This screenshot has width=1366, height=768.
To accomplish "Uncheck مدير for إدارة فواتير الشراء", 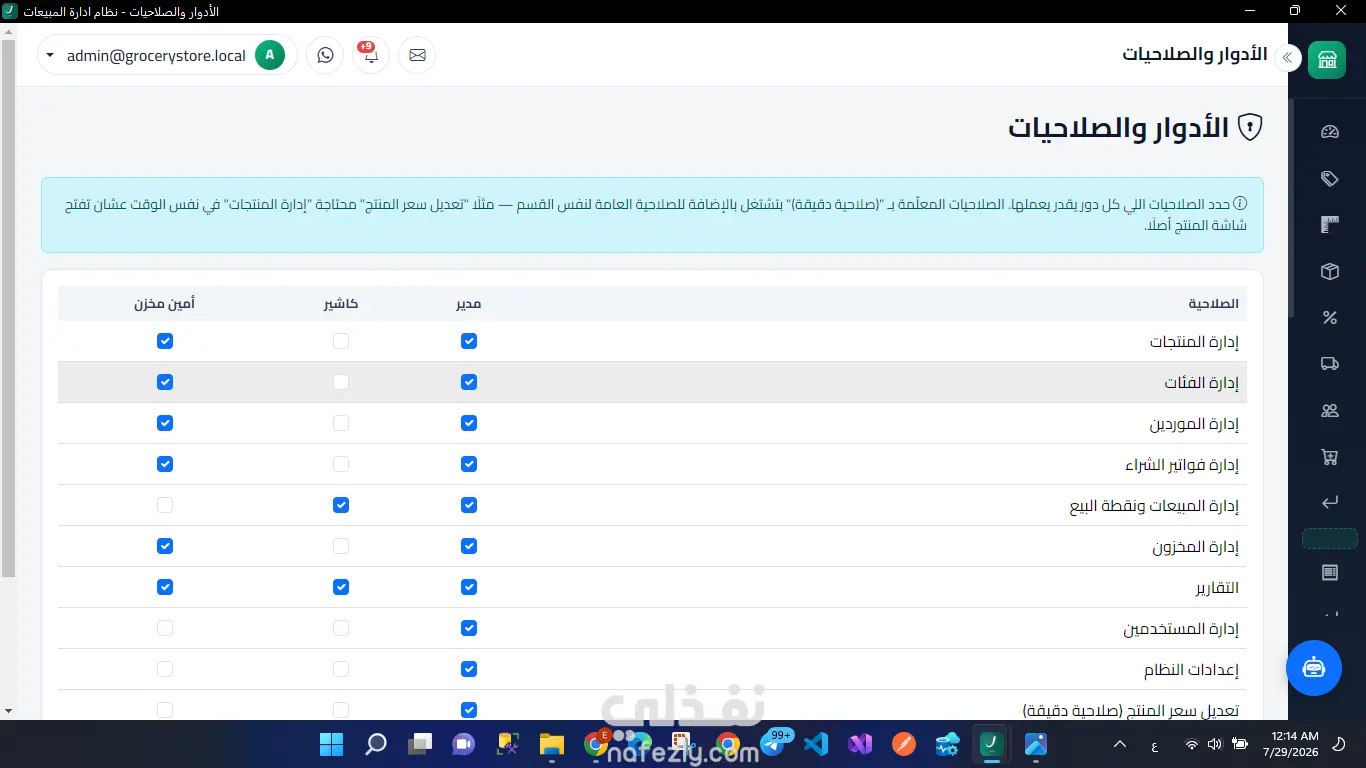I will 469,464.
